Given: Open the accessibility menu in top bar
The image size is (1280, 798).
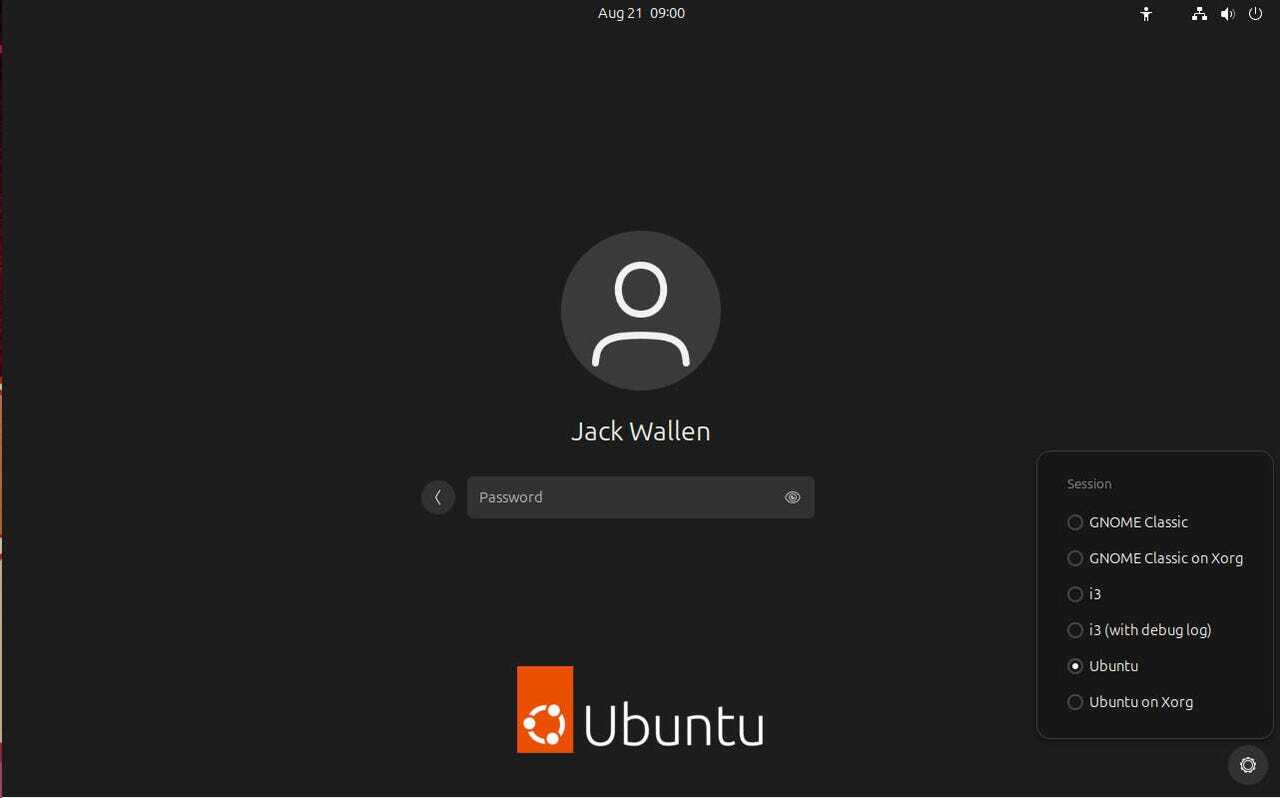Looking at the screenshot, I should click(1146, 14).
